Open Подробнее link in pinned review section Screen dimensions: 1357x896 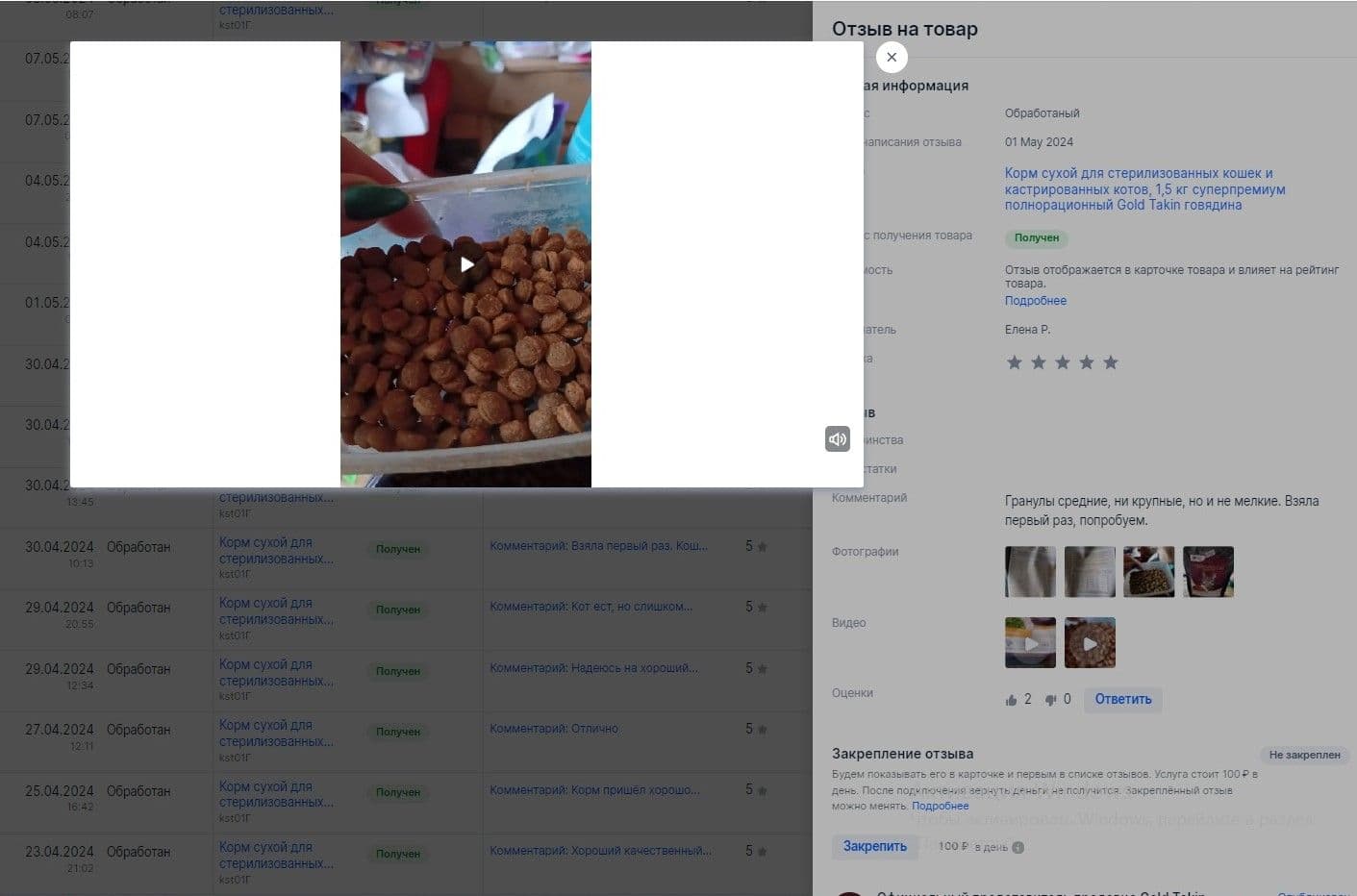[x=940, y=806]
